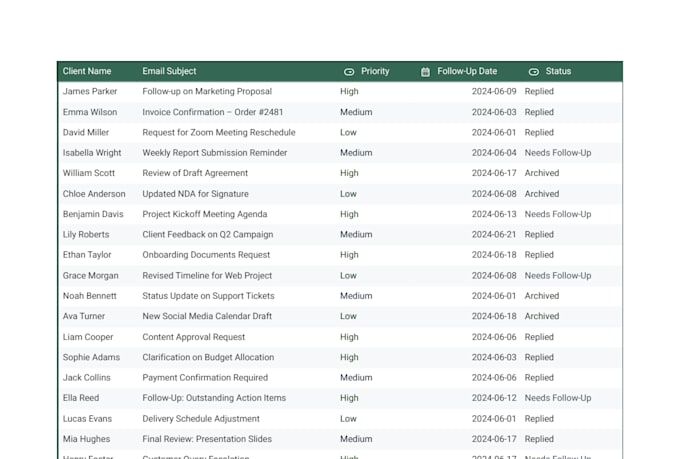
Task: Select the Noah Bennett name cell
Action: point(89,296)
